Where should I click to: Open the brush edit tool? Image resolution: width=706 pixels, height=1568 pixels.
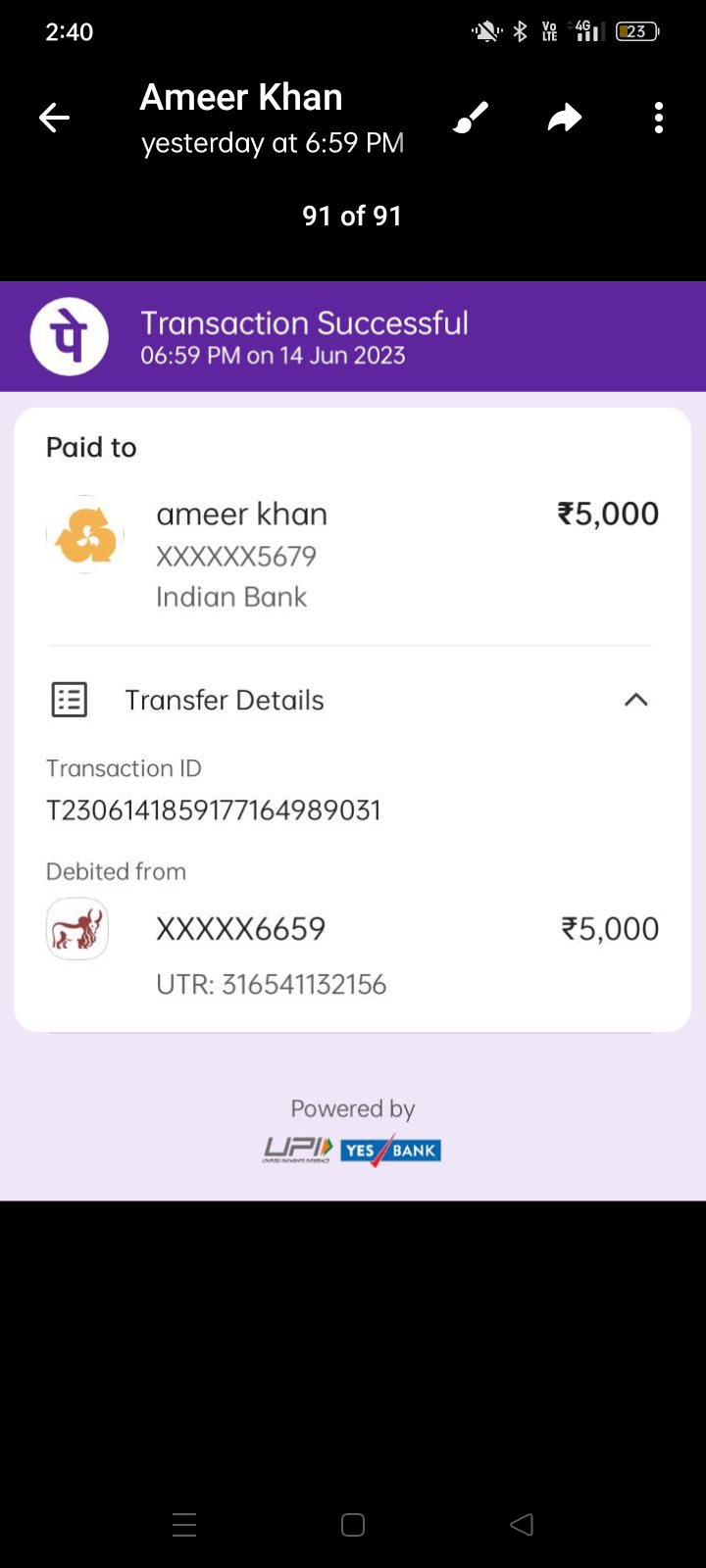click(x=471, y=119)
